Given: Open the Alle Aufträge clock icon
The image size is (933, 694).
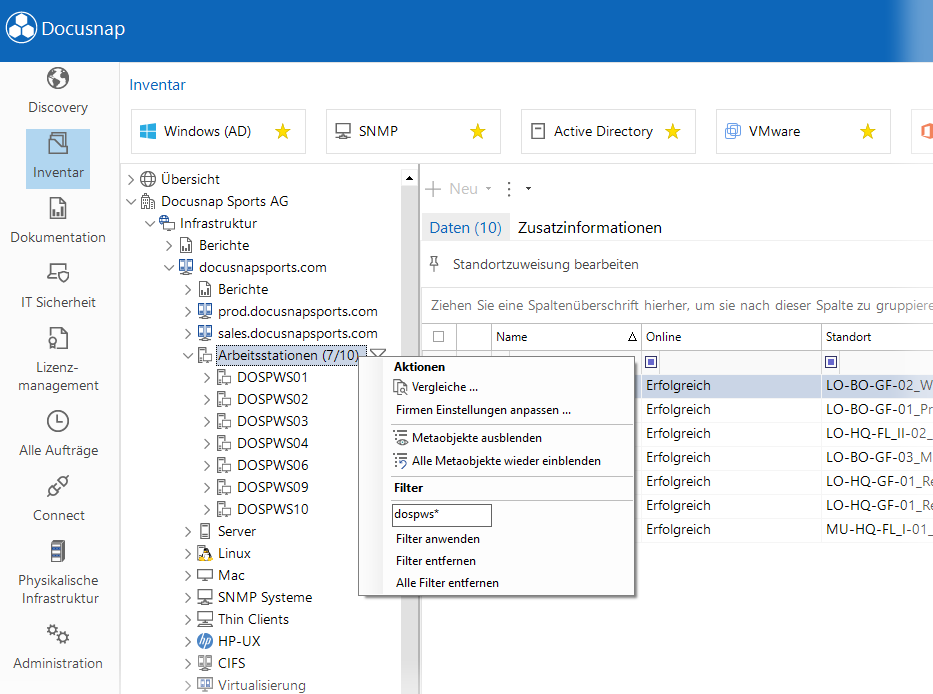Looking at the screenshot, I should click(58, 421).
